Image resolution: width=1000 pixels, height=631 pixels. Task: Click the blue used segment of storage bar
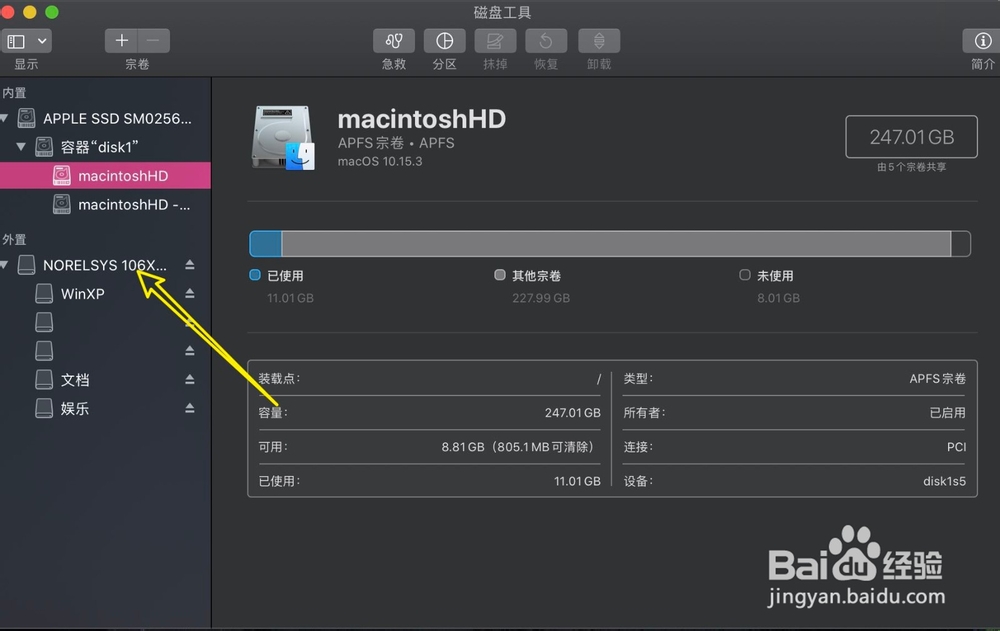click(x=265, y=244)
